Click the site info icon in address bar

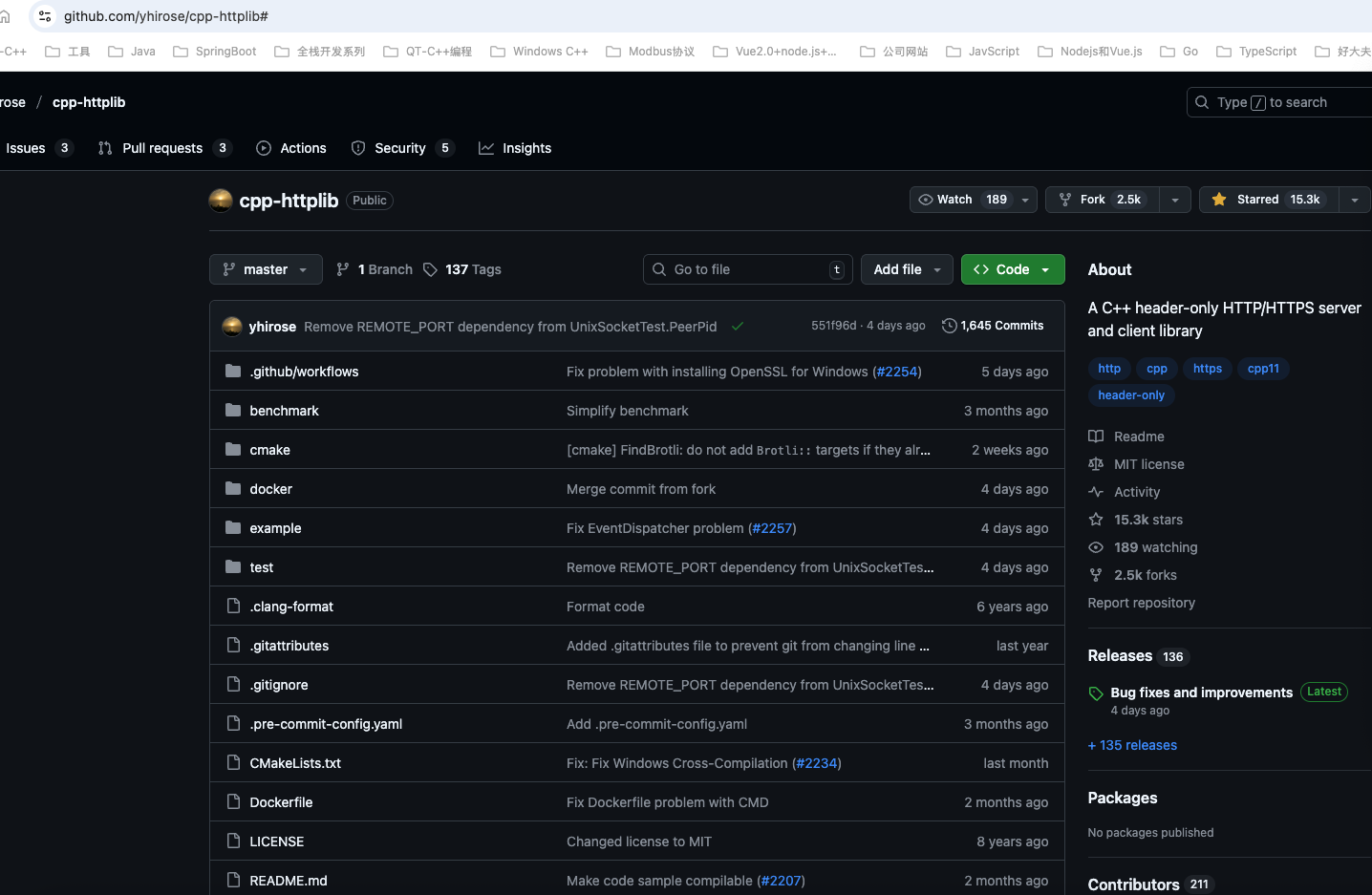45,16
